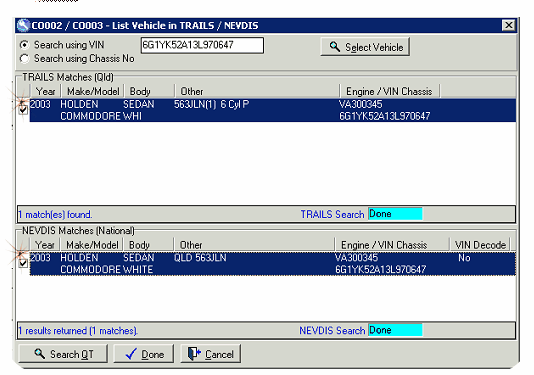Click the VIN search text field

pyautogui.click(x=202, y=45)
